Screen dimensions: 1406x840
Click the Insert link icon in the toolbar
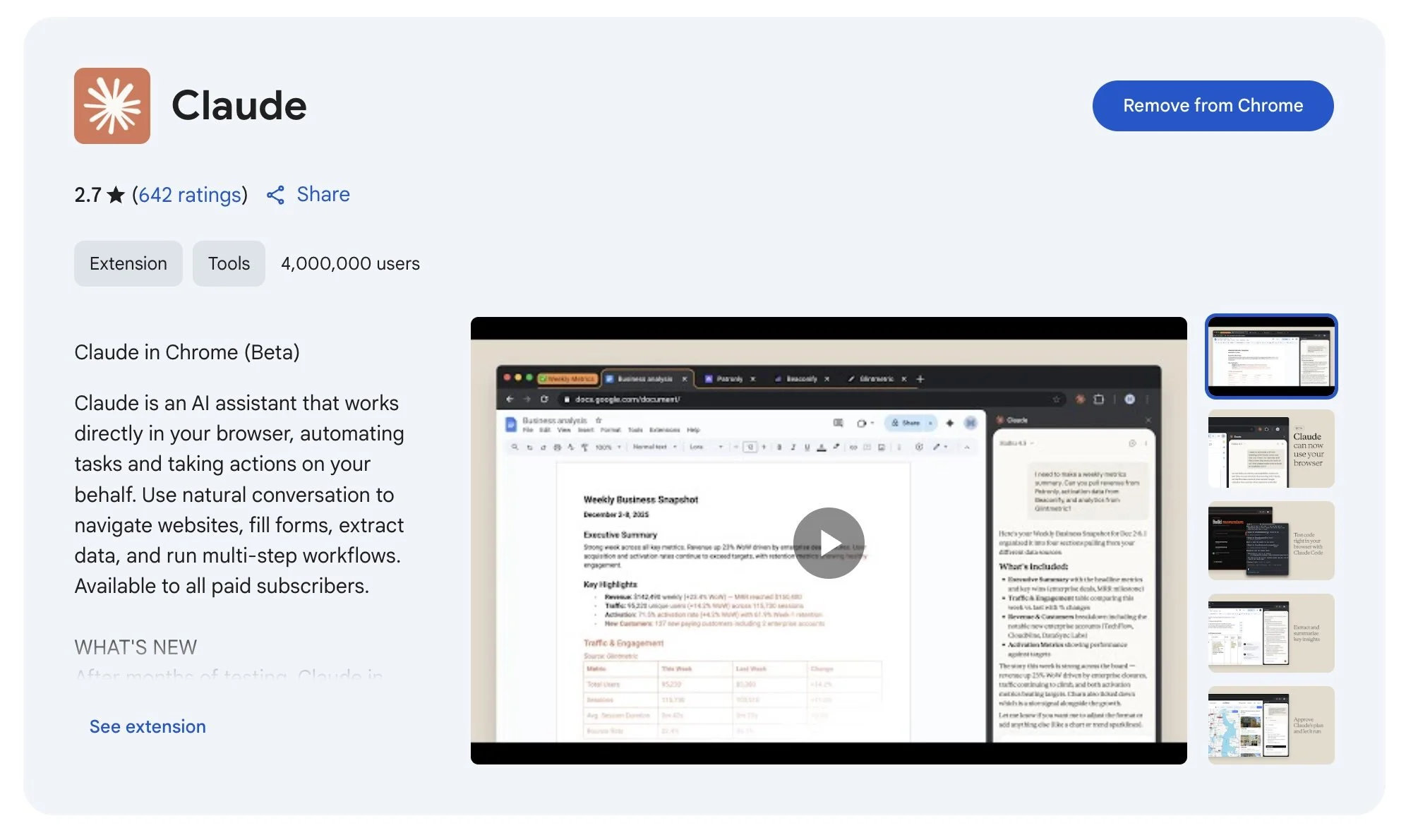point(853,447)
